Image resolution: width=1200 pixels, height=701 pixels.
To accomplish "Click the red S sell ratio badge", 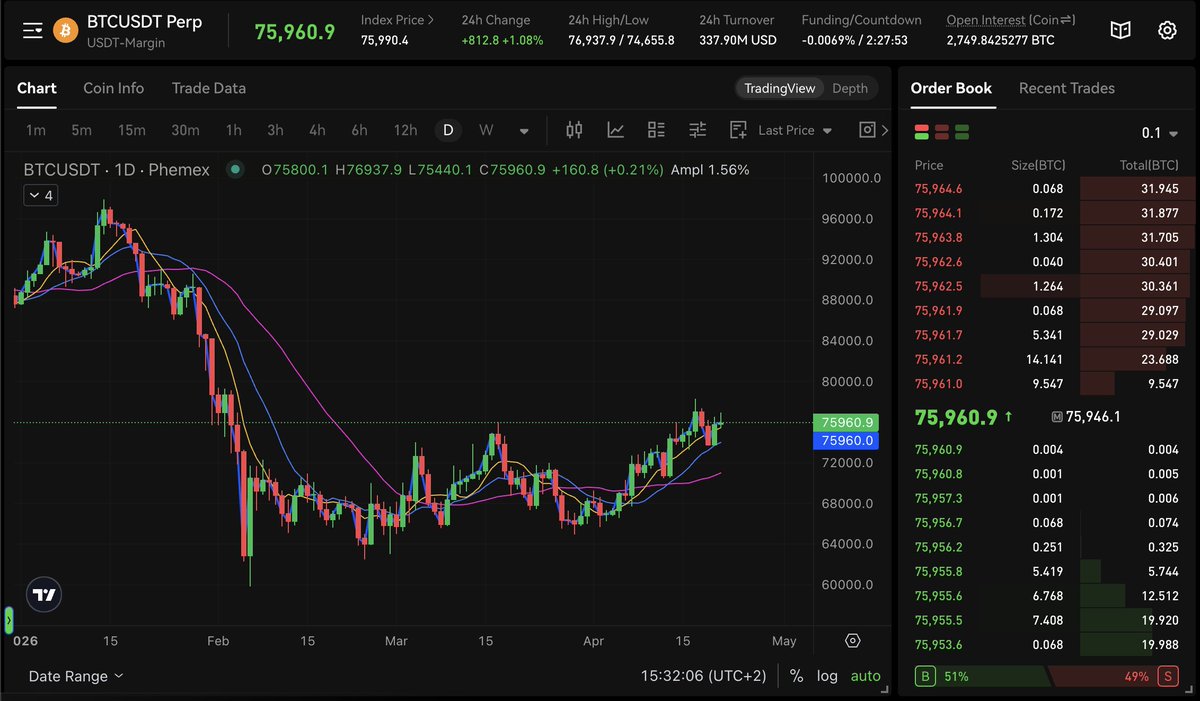I will click(1167, 677).
